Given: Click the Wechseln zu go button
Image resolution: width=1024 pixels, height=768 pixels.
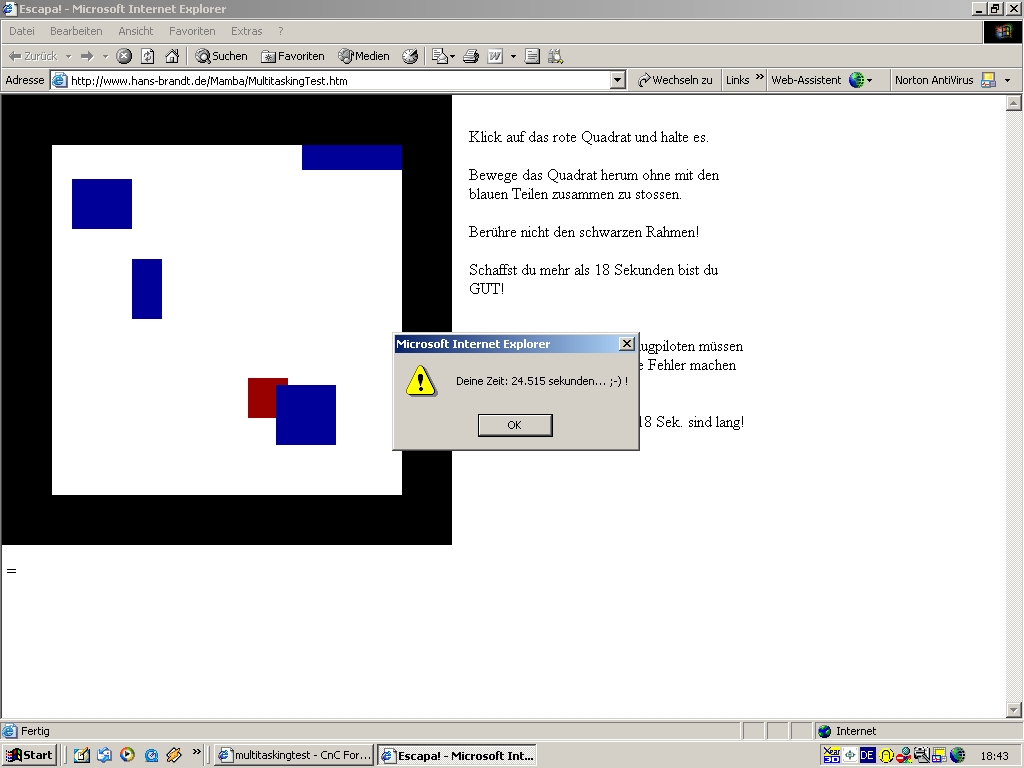Looking at the screenshot, I should coord(676,80).
